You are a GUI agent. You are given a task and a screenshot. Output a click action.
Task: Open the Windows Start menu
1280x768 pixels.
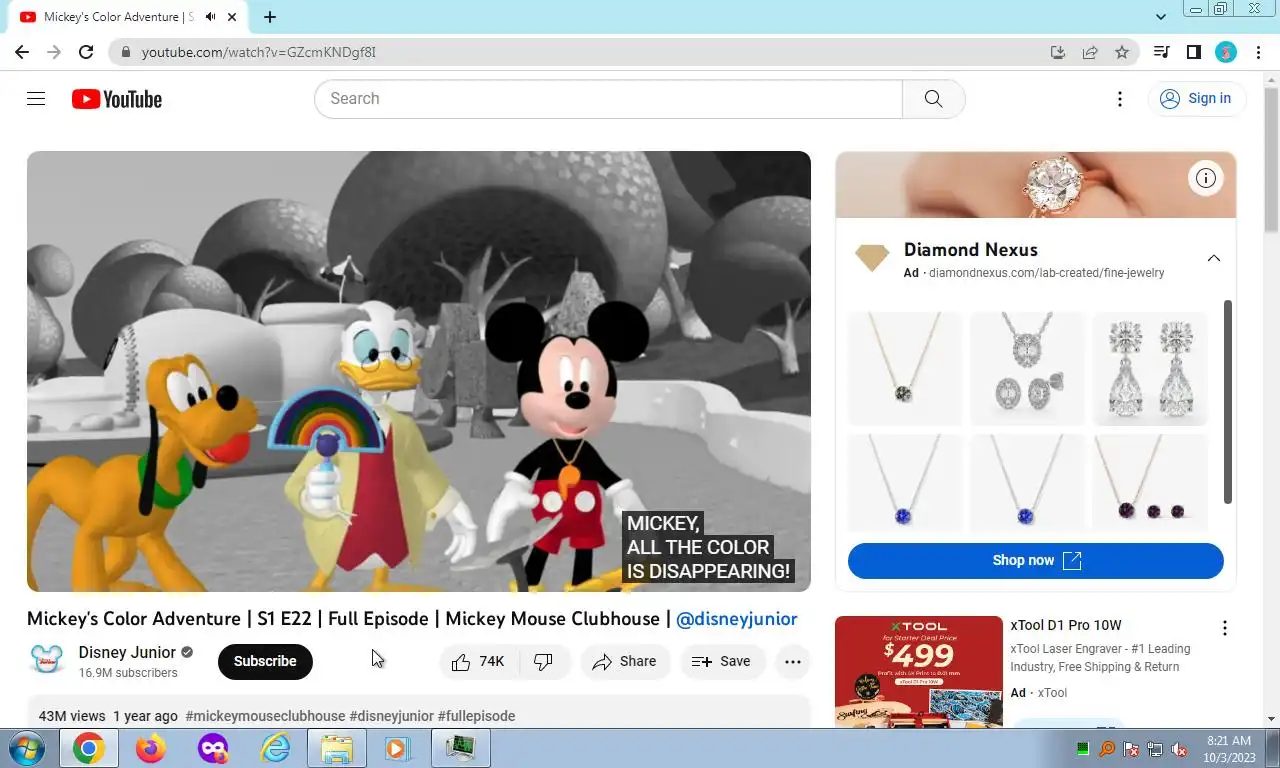tap(25, 747)
